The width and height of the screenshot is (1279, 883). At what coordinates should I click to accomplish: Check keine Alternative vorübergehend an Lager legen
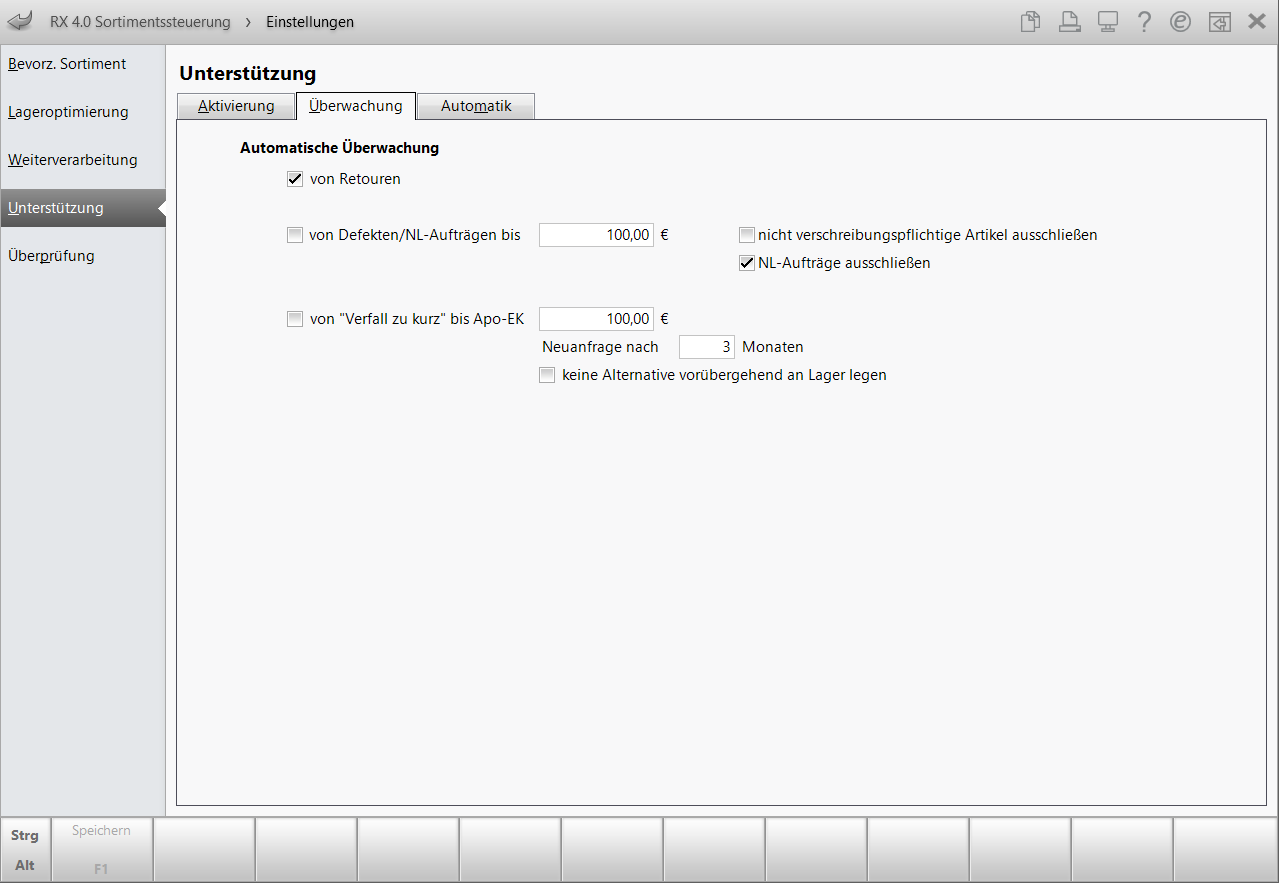pyautogui.click(x=547, y=376)
